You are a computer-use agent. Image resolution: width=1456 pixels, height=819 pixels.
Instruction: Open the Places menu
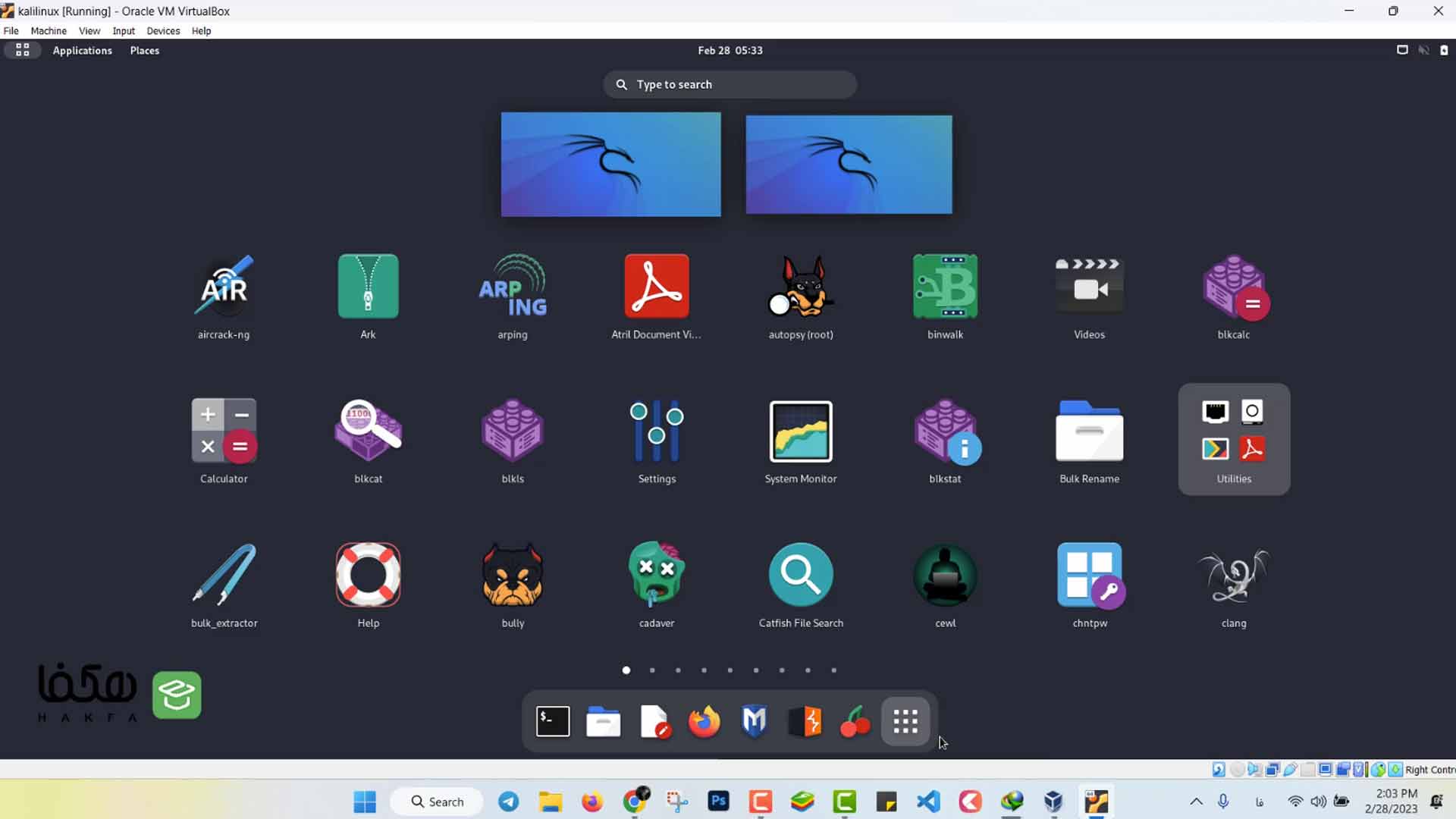(x=144, y=50)
